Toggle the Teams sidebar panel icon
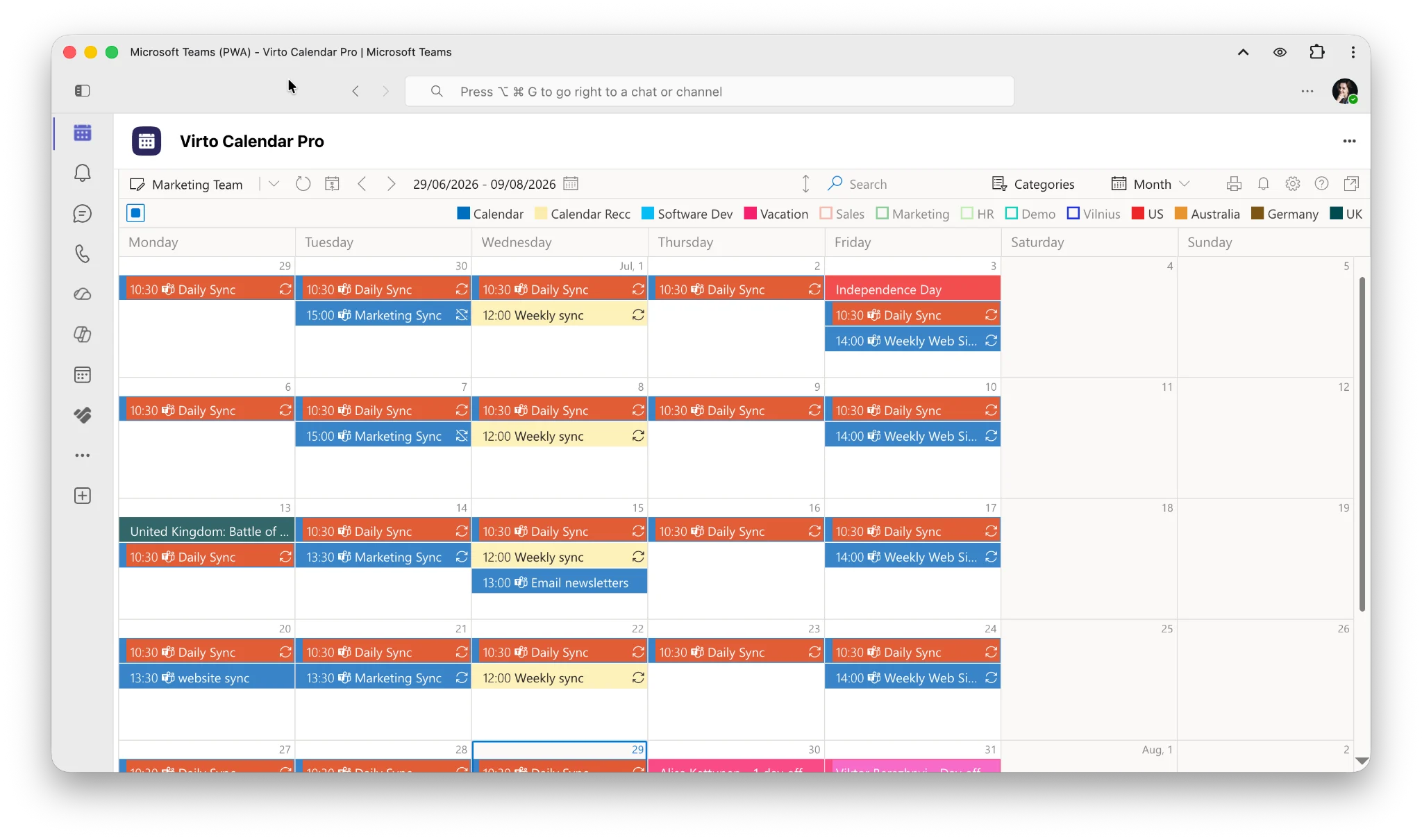This screenshot has width=1422, height=840. click(x=83, y=91)
